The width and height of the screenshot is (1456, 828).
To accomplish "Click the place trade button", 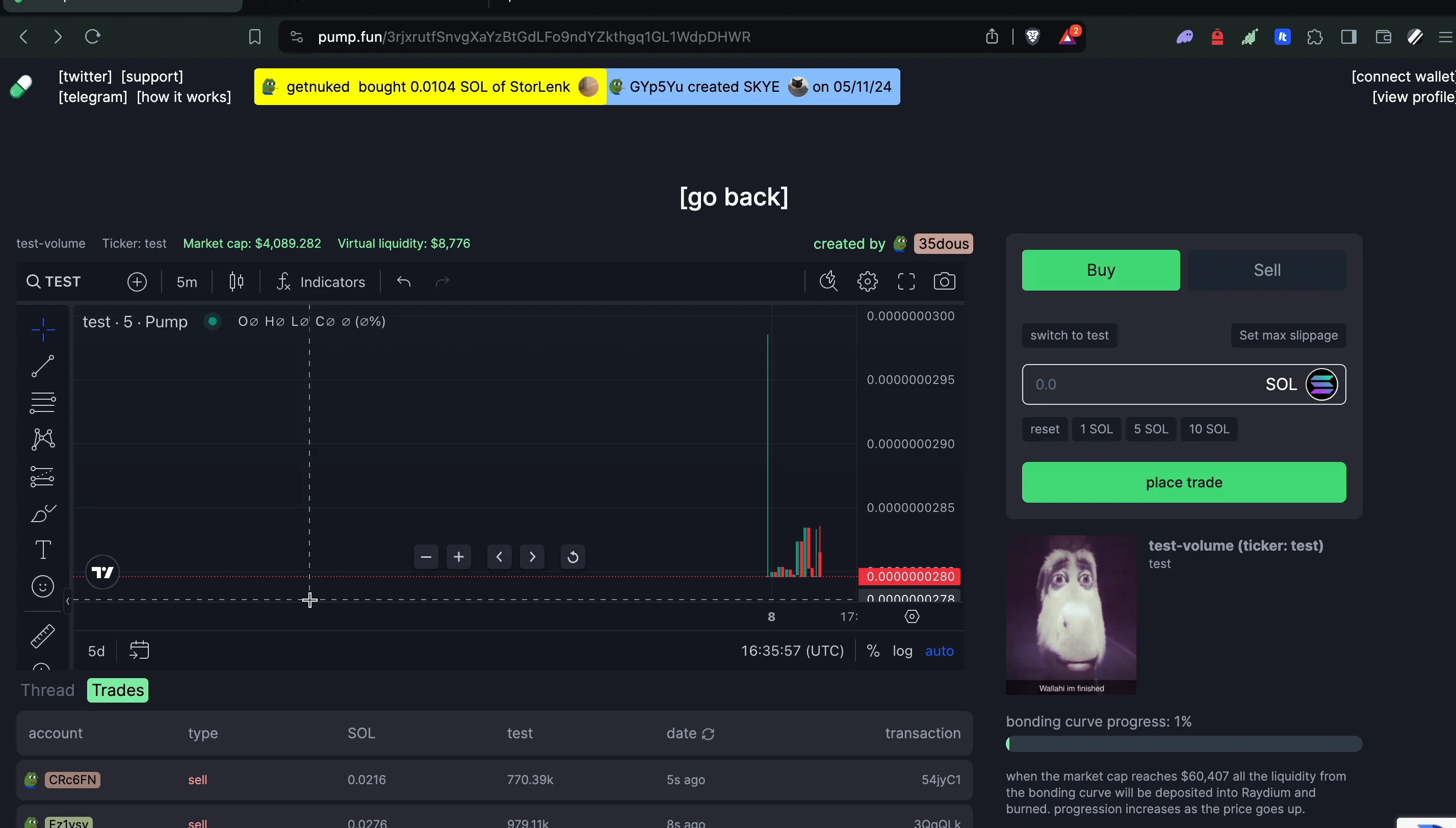I will point(1184,482).
